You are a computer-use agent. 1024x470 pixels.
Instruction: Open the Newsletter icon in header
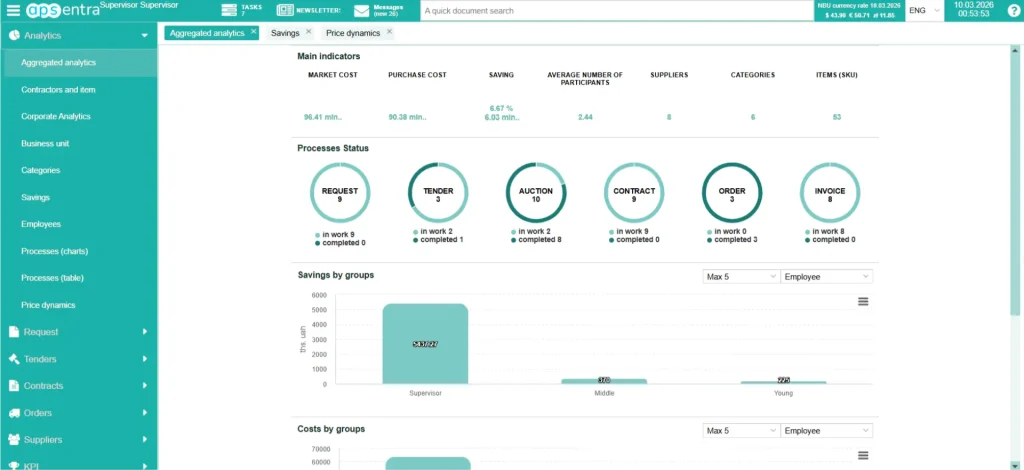pos(285,10)
